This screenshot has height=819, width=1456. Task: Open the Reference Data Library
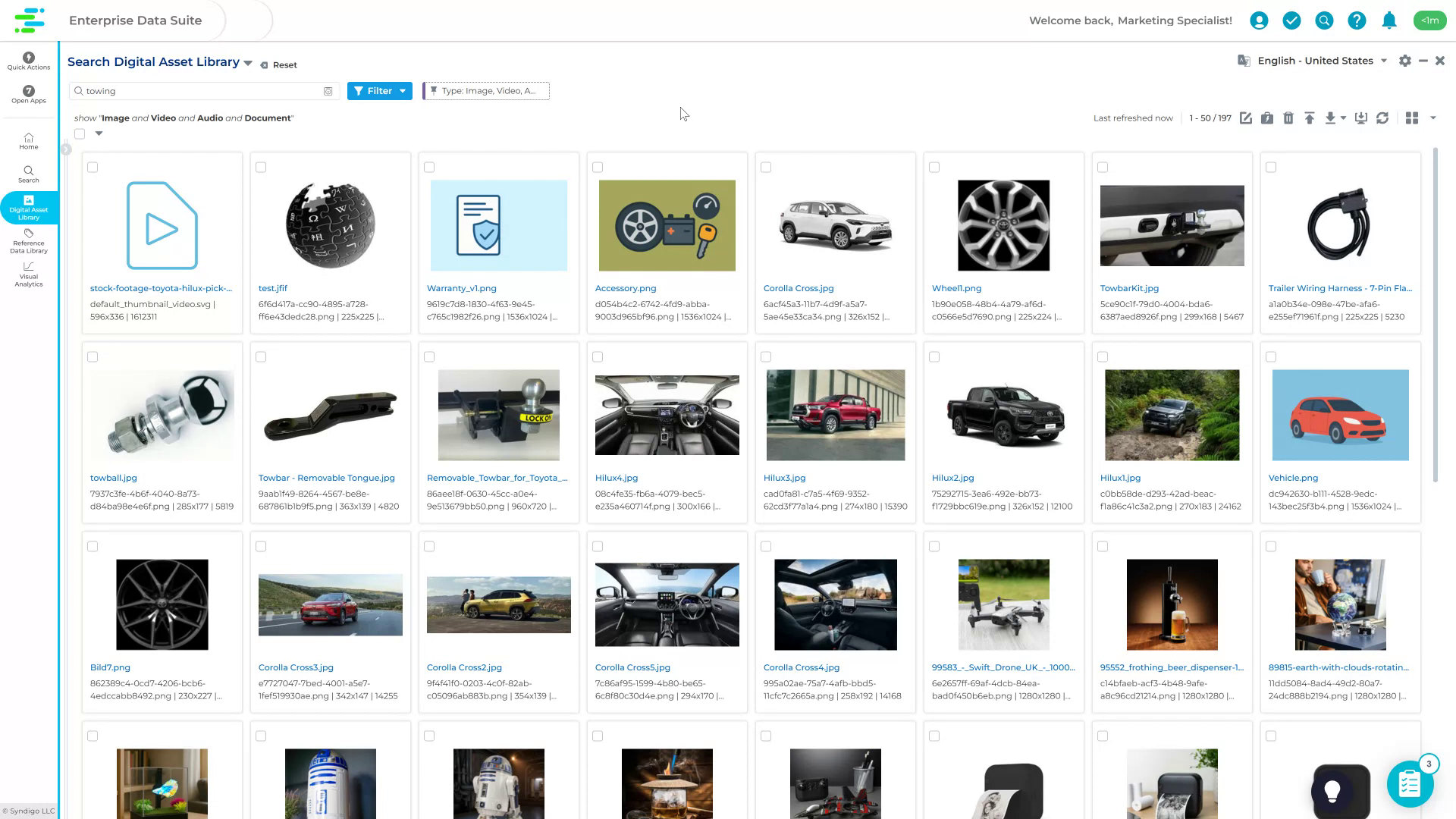click(28, 243)
